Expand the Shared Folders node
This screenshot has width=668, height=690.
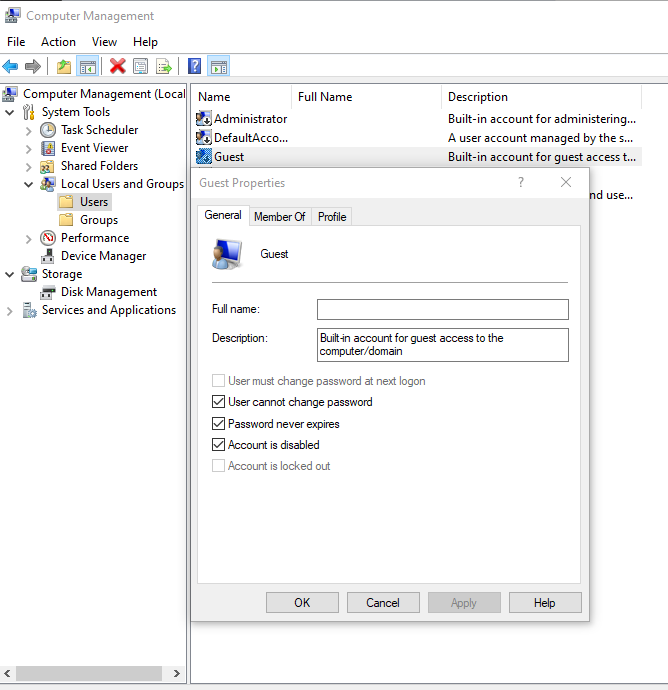(x=29, y=167)
